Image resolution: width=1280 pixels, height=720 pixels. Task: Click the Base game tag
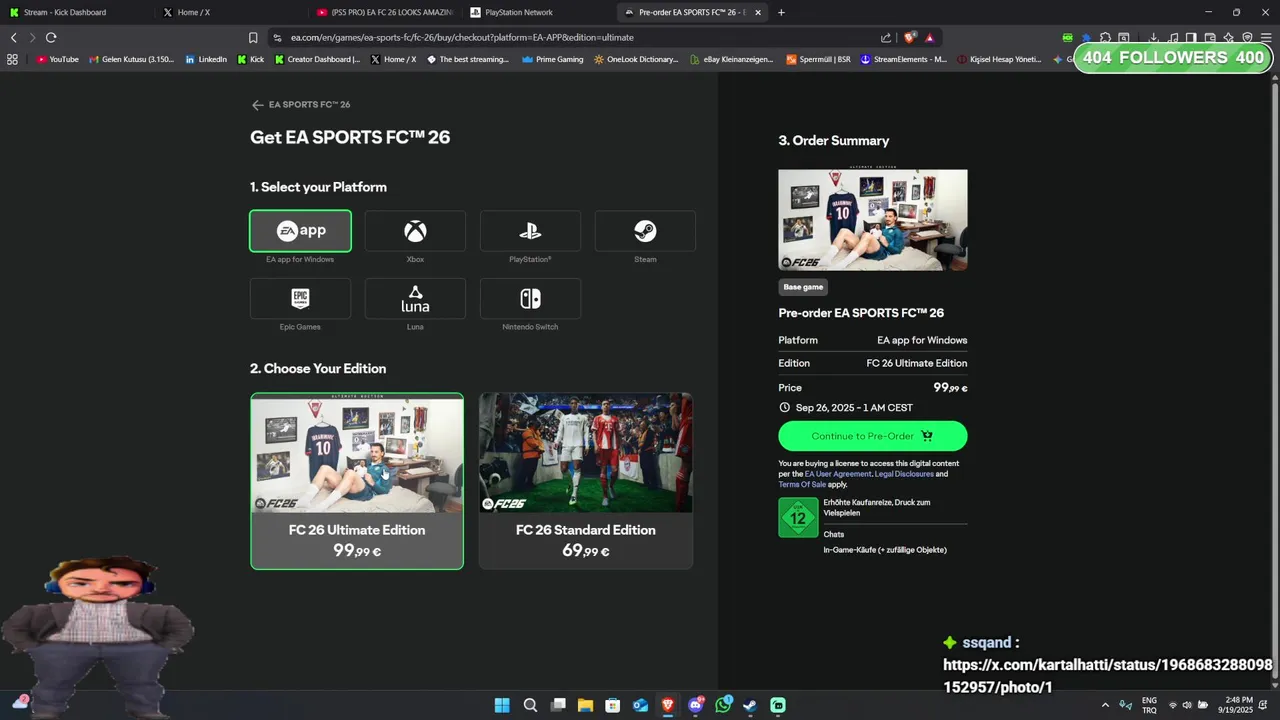pyautogui.click(x=803, y=287)
